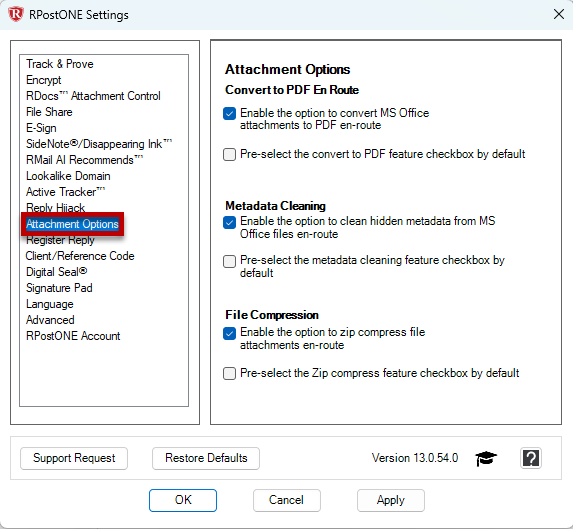Click the question mark help icon
Screen dimensions: 573x529
point(531,458)
